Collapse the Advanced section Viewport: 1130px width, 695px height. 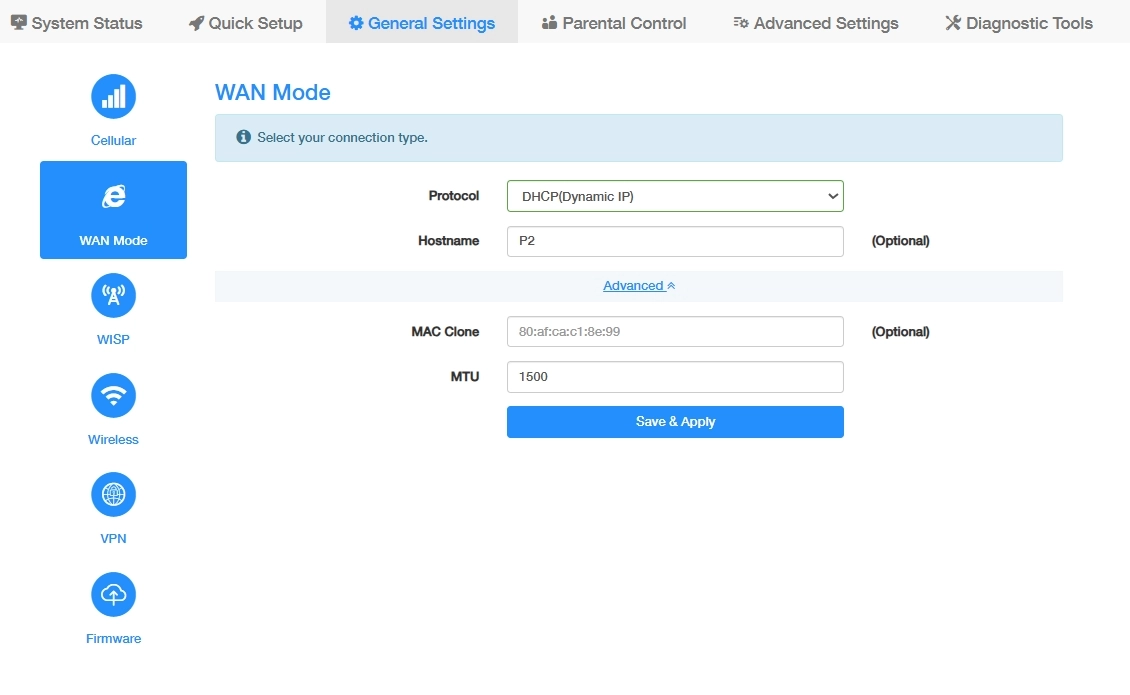(639, 286)
